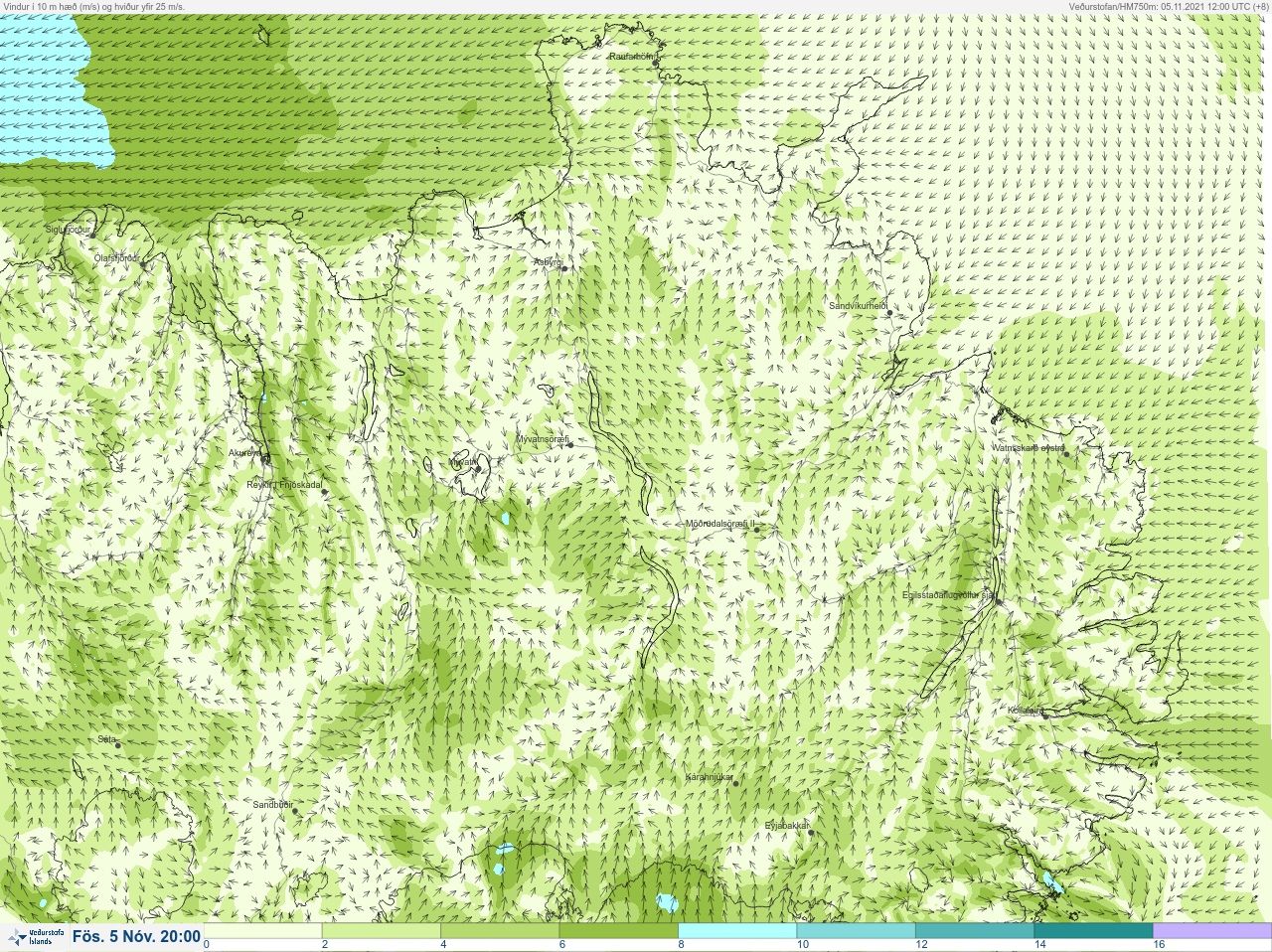Select the 6–8 m/s dark green swatch
This screenshot has width=1272, height=952.
(x=618, y=931)
